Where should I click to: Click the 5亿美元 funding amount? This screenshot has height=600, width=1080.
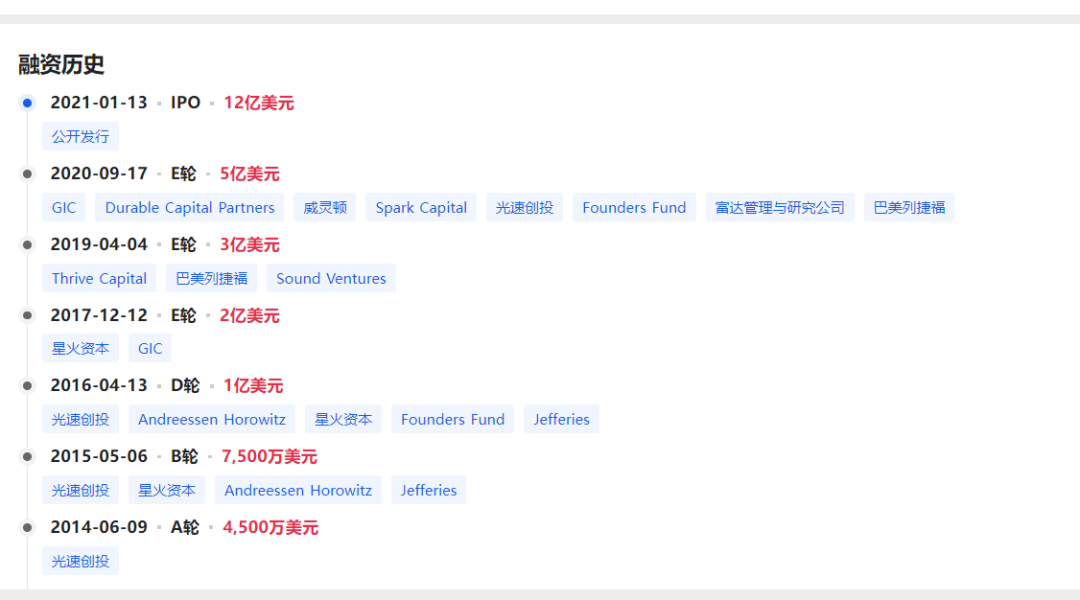[249, 174]
